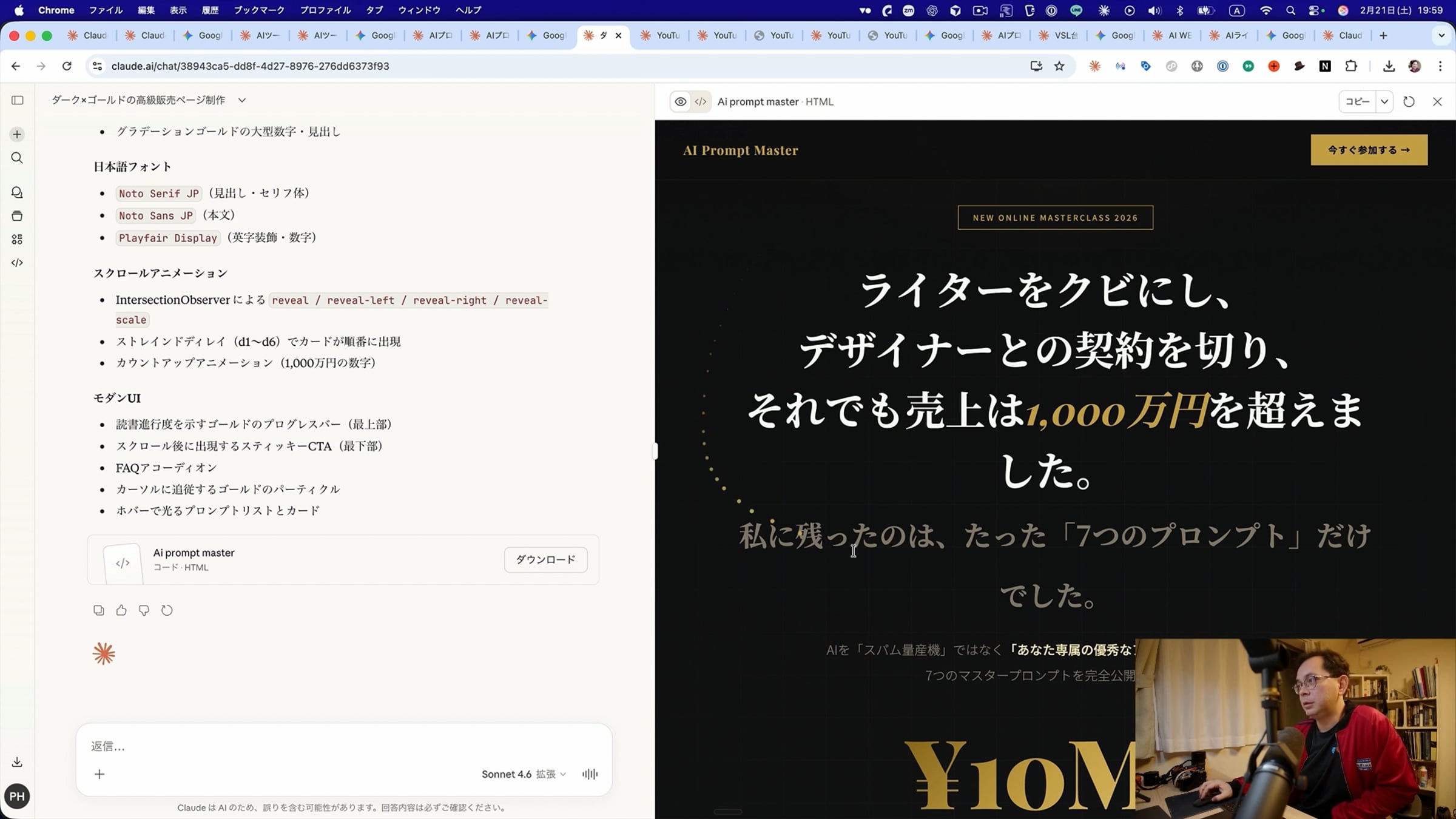
Task: Expand the arrow next to コピー button
Action: click(1384, 102)
